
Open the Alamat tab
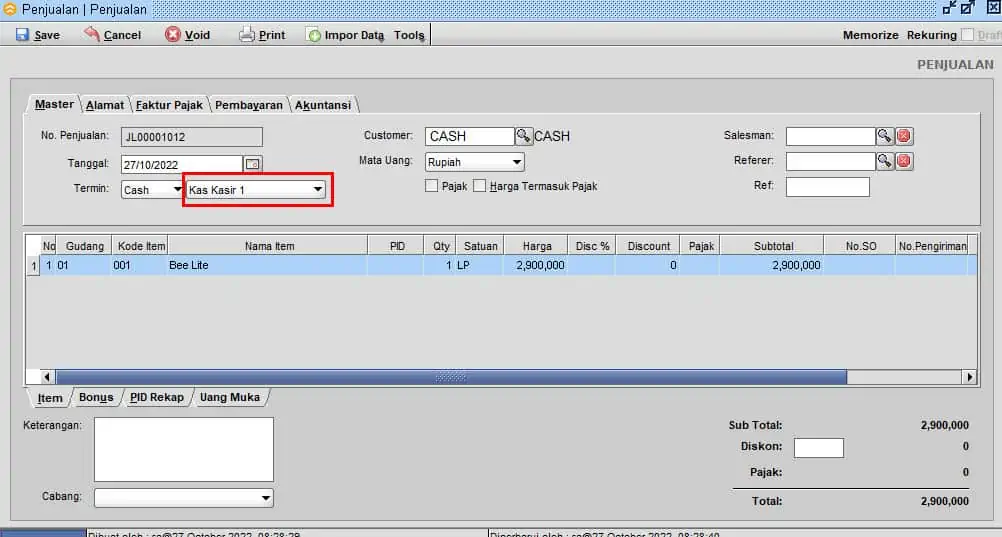click(x=105, y=105)
